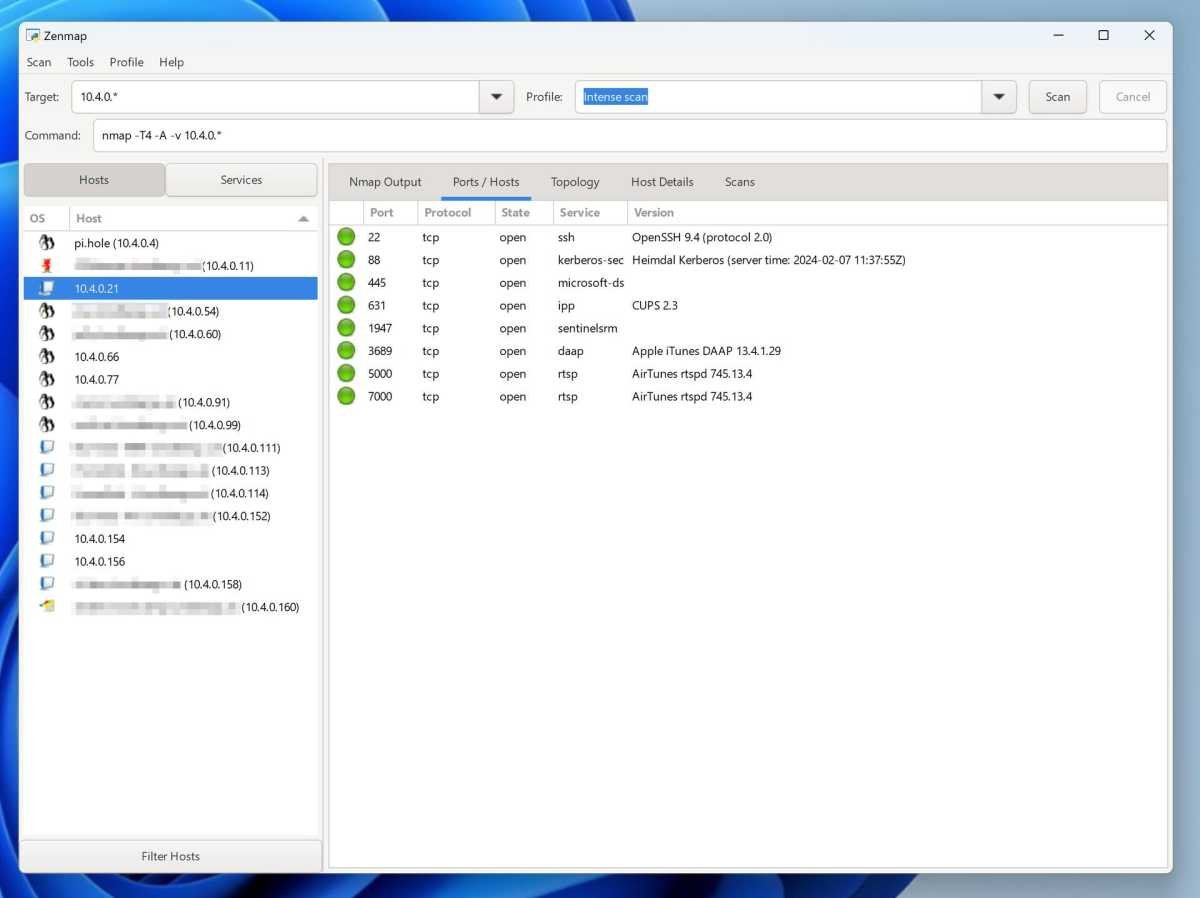Click the OS icon of selected host 10.4.0.21
The height and width of the screenshot is (898, 1200).
click(x=46, y=288)
